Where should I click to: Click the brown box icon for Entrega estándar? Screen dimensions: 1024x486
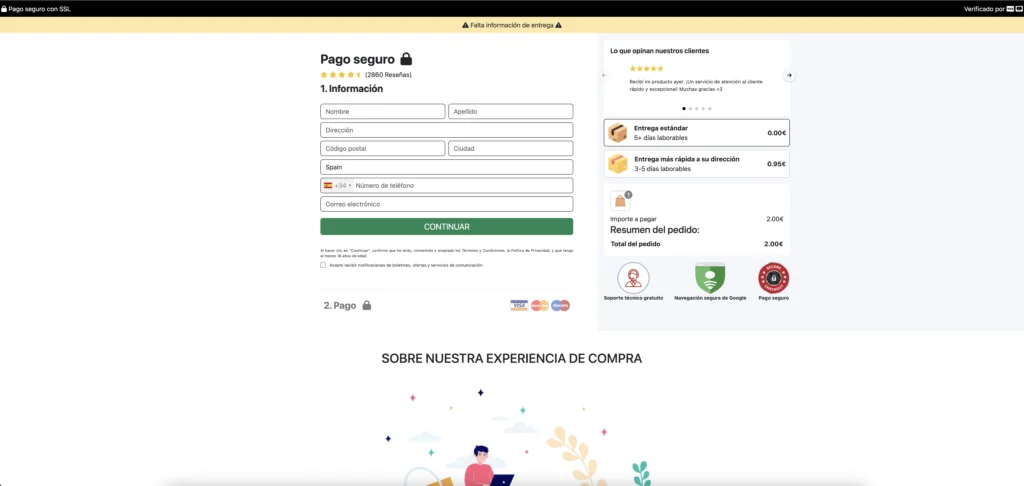[x=618, y=133]
